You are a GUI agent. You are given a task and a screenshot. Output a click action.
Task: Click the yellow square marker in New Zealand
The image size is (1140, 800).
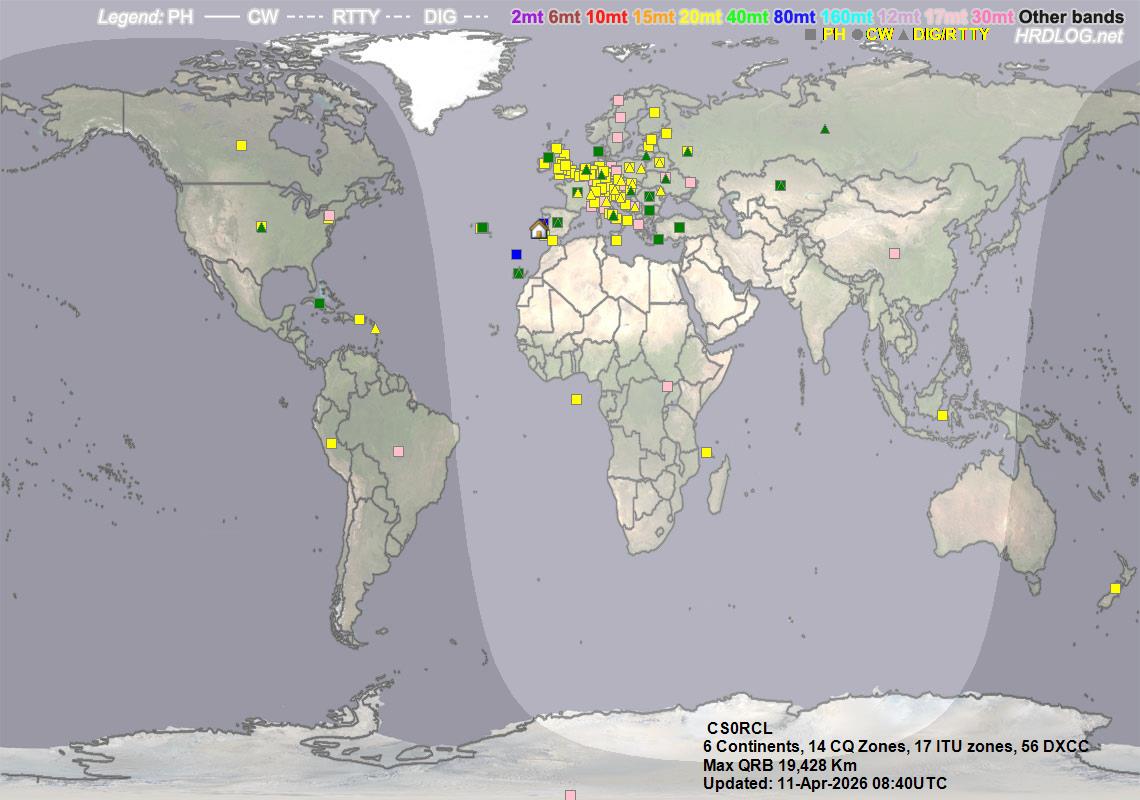pyautogui.click(x=1115, y=588)
